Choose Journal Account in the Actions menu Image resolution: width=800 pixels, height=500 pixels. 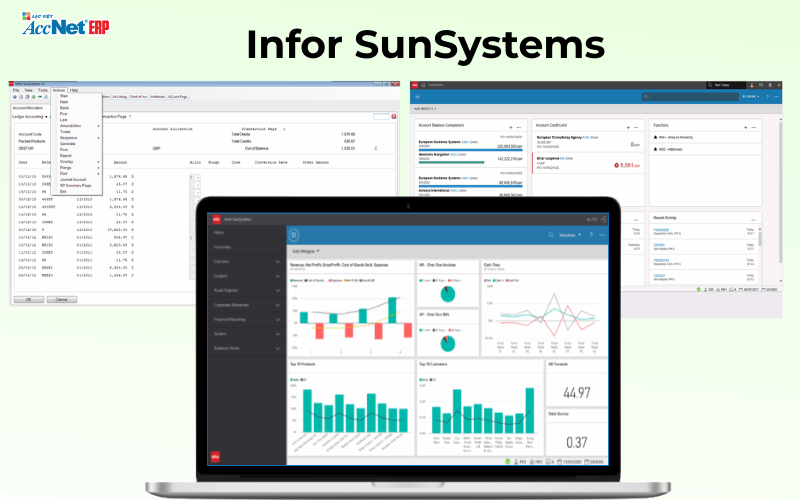point(73,180)
